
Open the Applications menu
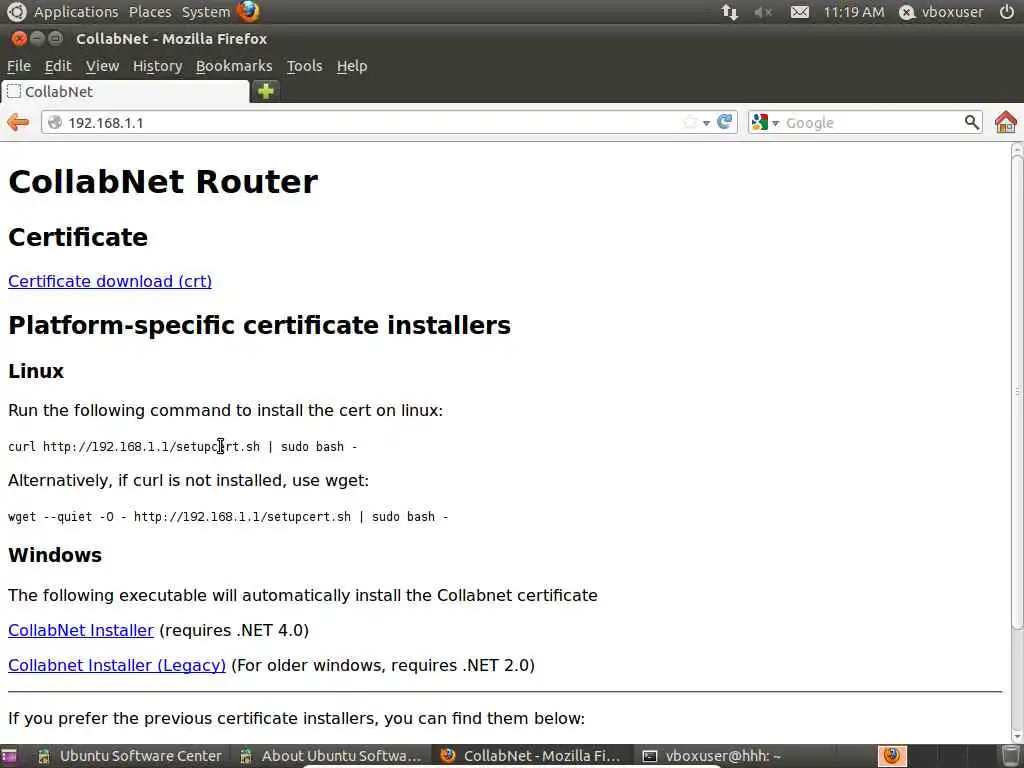[x=76, y=12]
